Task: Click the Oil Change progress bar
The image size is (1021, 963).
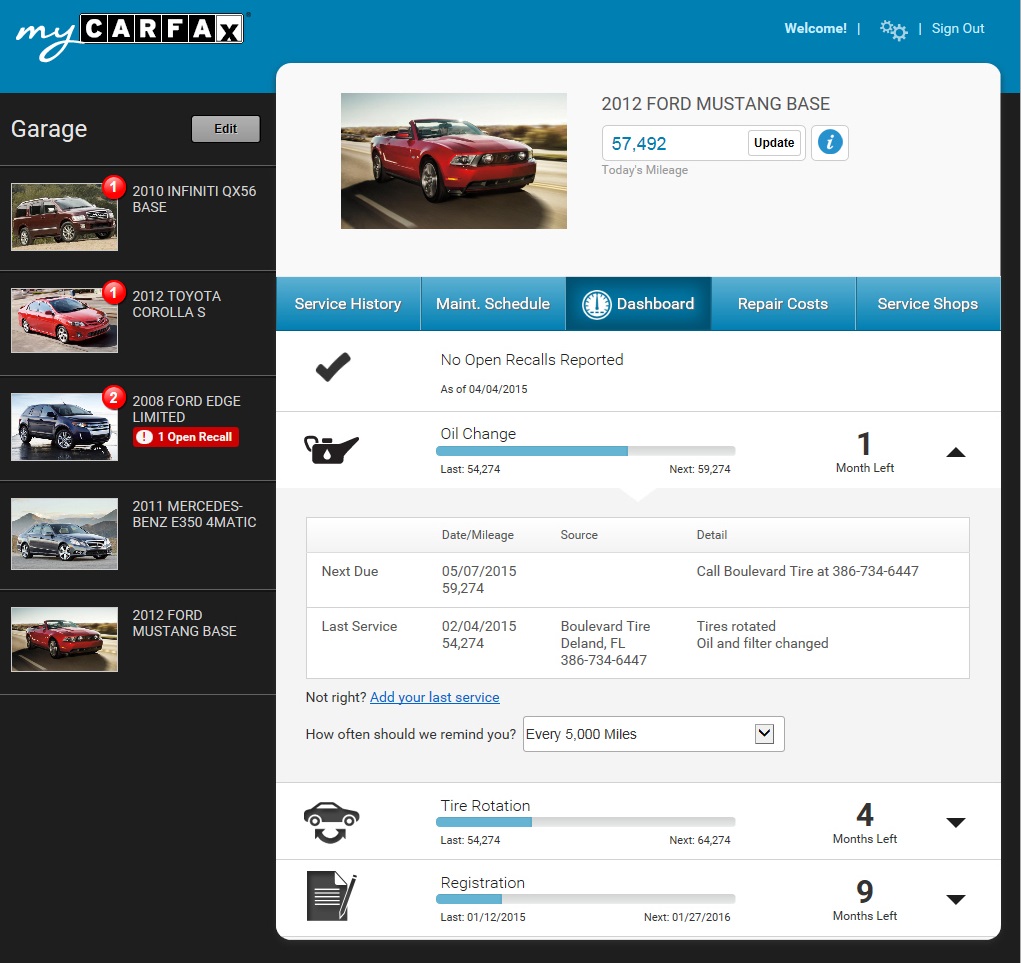Action: tap(585, 451)
